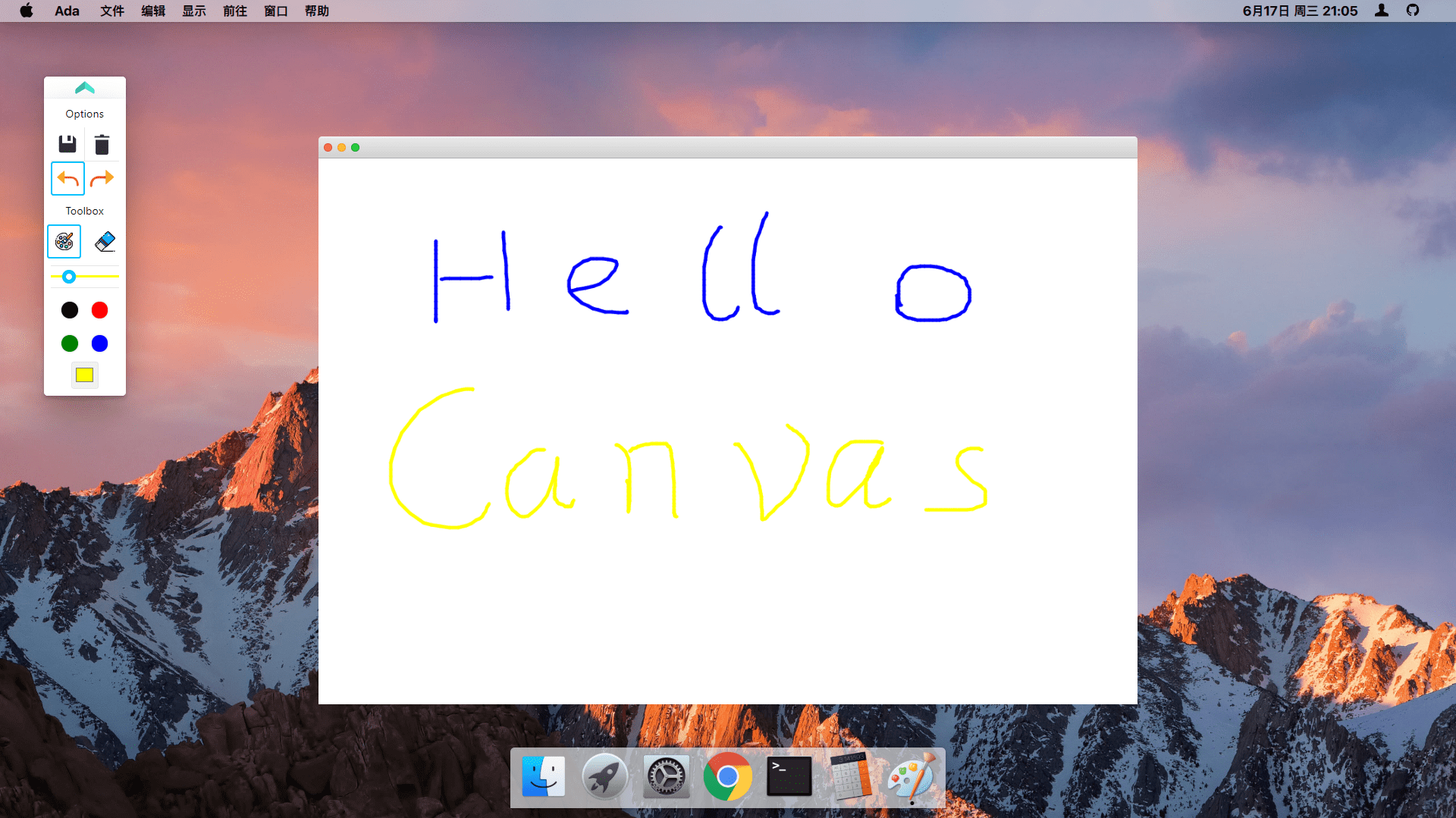Image resolution: width=1456 pixels, height=818 pixels.
Task: Adjust the brush size slider handle
Action: [68, 276]
